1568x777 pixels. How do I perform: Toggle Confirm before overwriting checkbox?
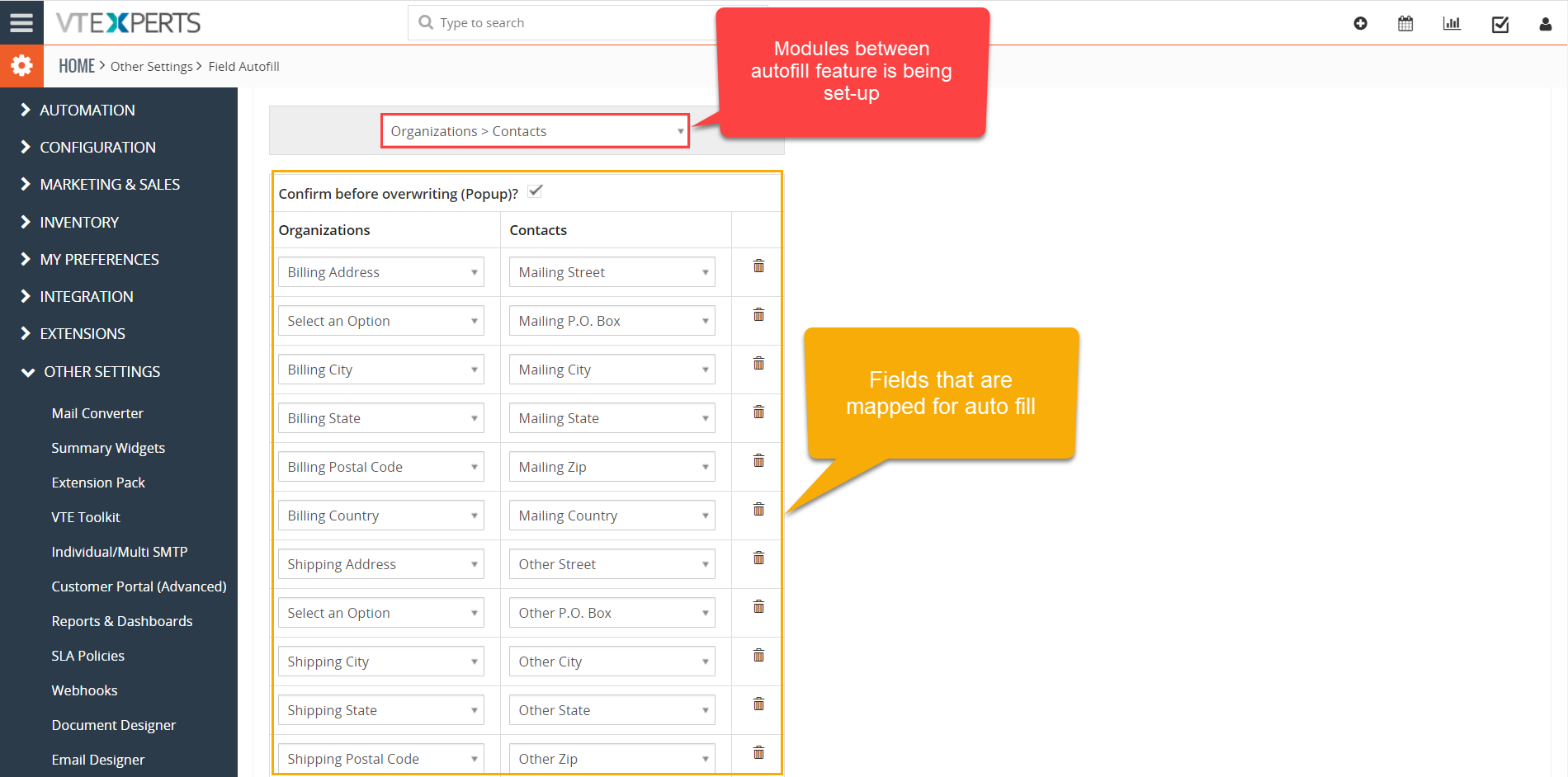click(x=535, y=191)
